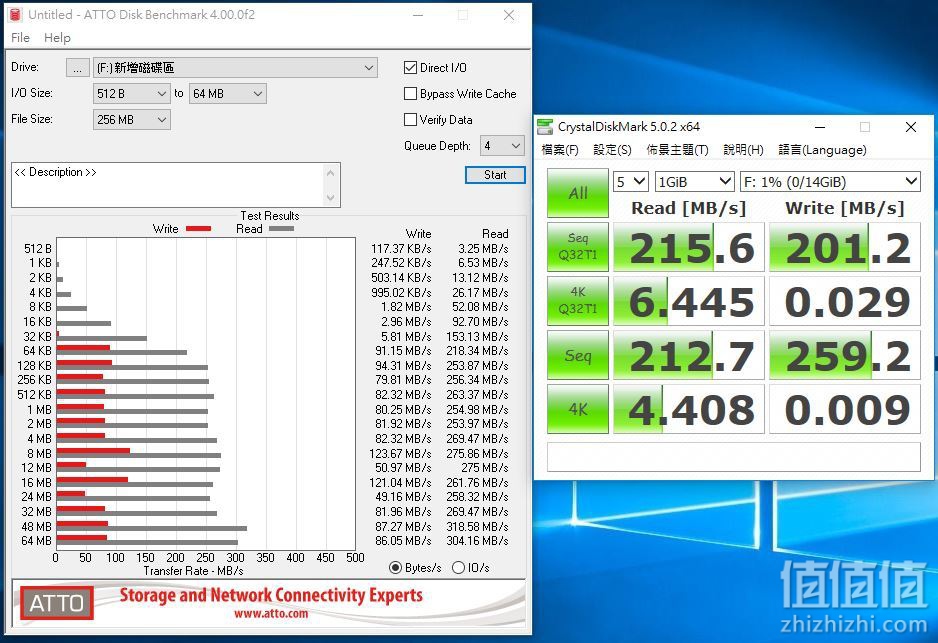Click the Start button in ATTO
Image resolution: width=938 pixels, height=643 pixels.
pos(495,175)
